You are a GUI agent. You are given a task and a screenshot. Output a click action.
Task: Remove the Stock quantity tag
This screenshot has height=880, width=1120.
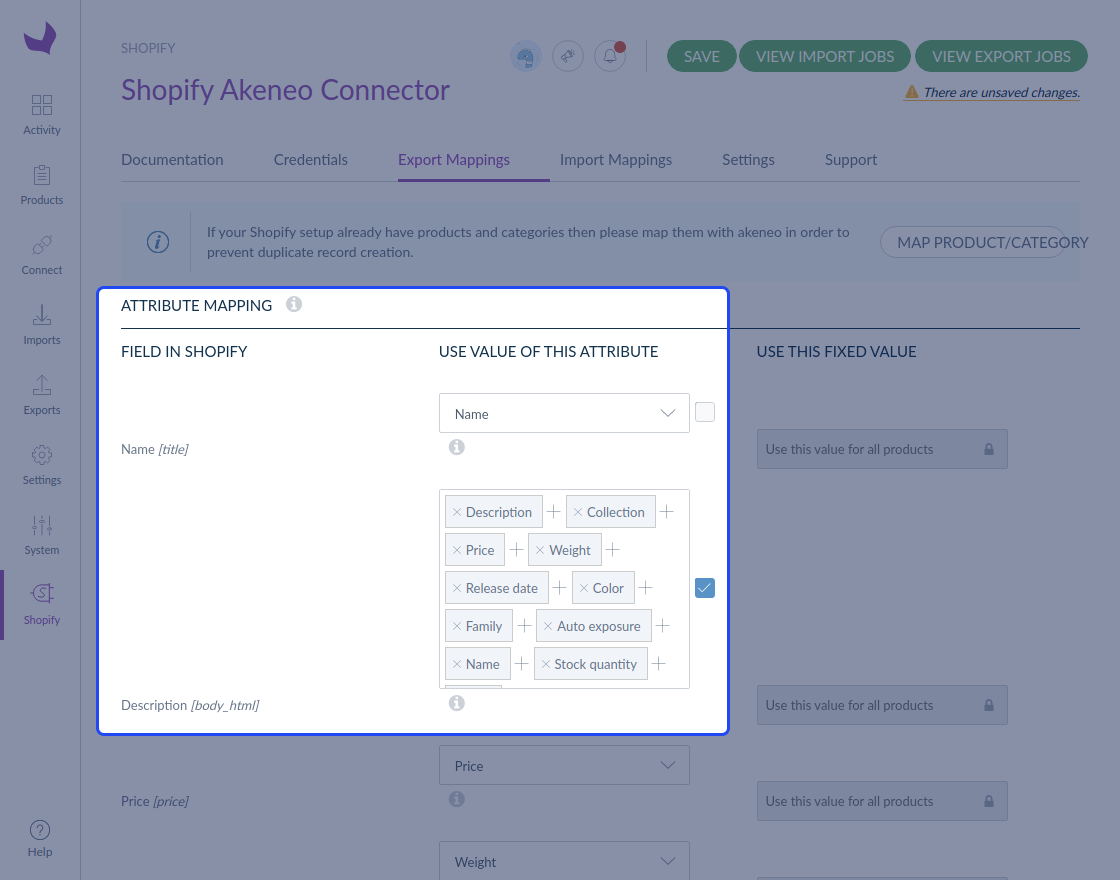(x=546, y=664)
